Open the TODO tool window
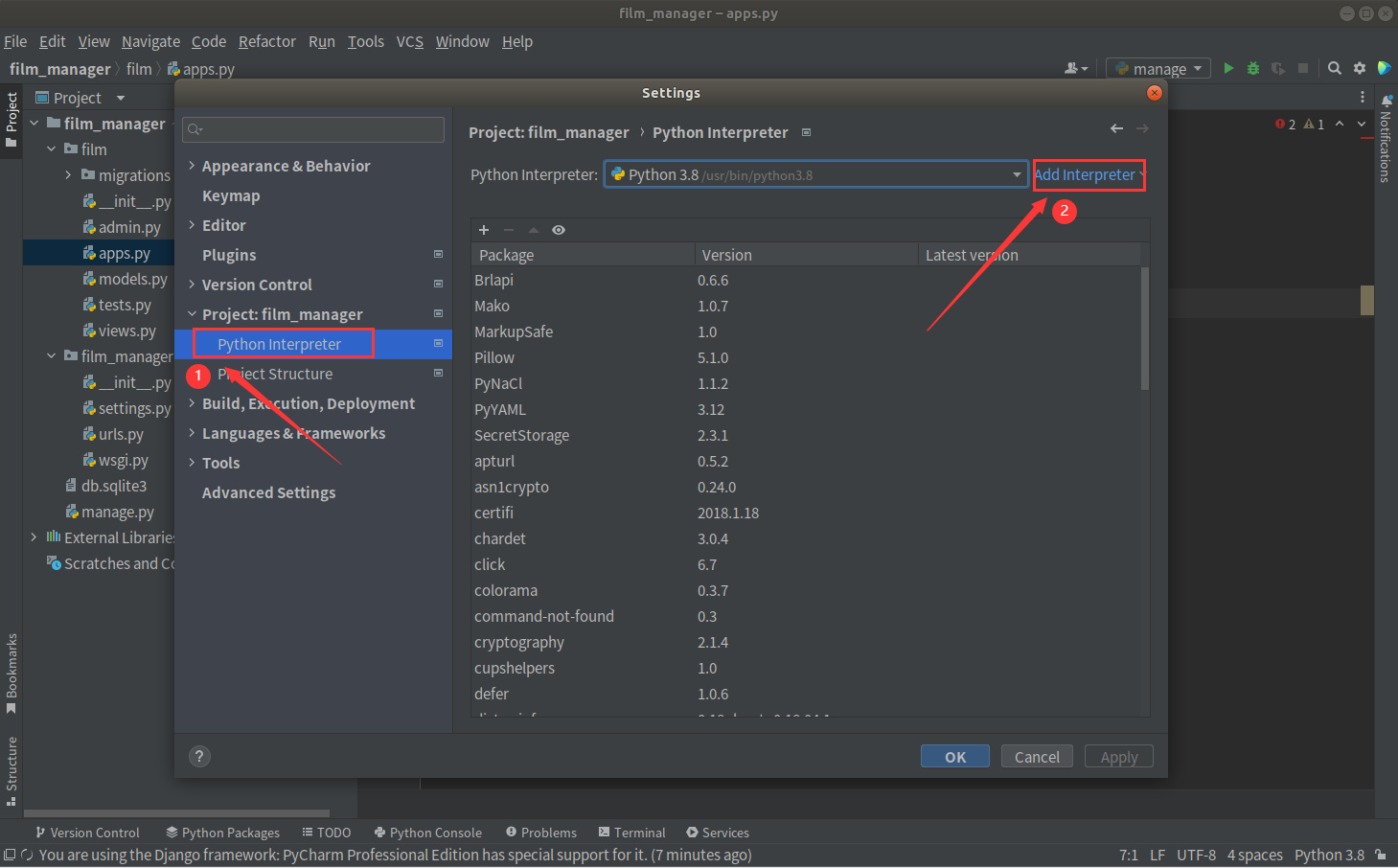The height and width of the screenshot is (868, 1398). click(x=326, y=833)
